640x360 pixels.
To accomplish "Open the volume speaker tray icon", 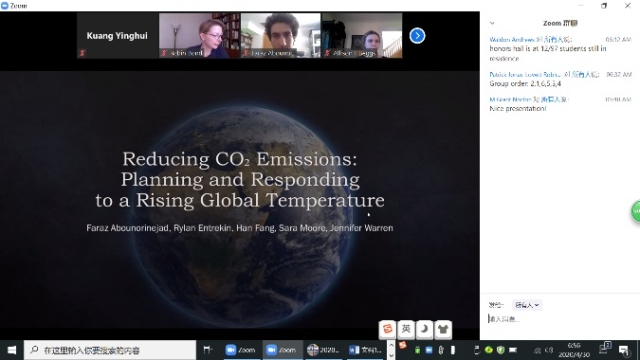I will (549, 350).
